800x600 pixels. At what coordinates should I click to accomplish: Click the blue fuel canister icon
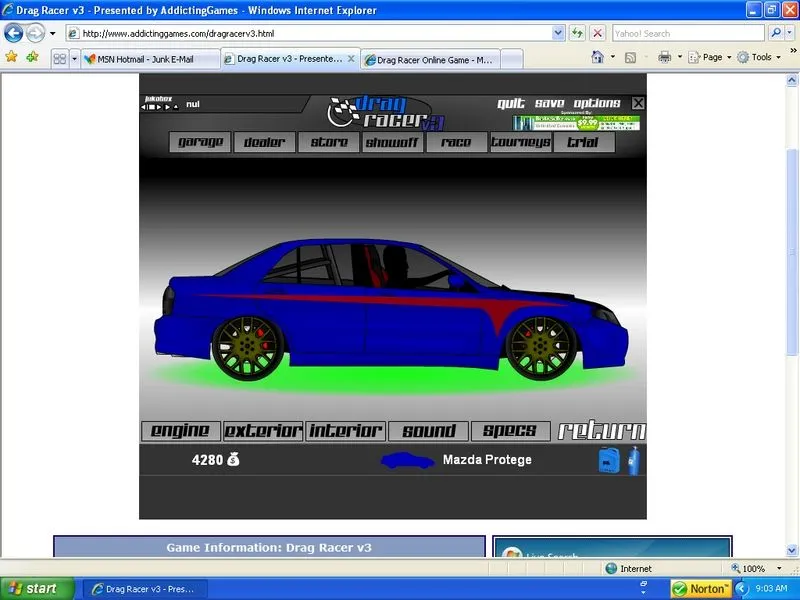[x=609, y=461]
